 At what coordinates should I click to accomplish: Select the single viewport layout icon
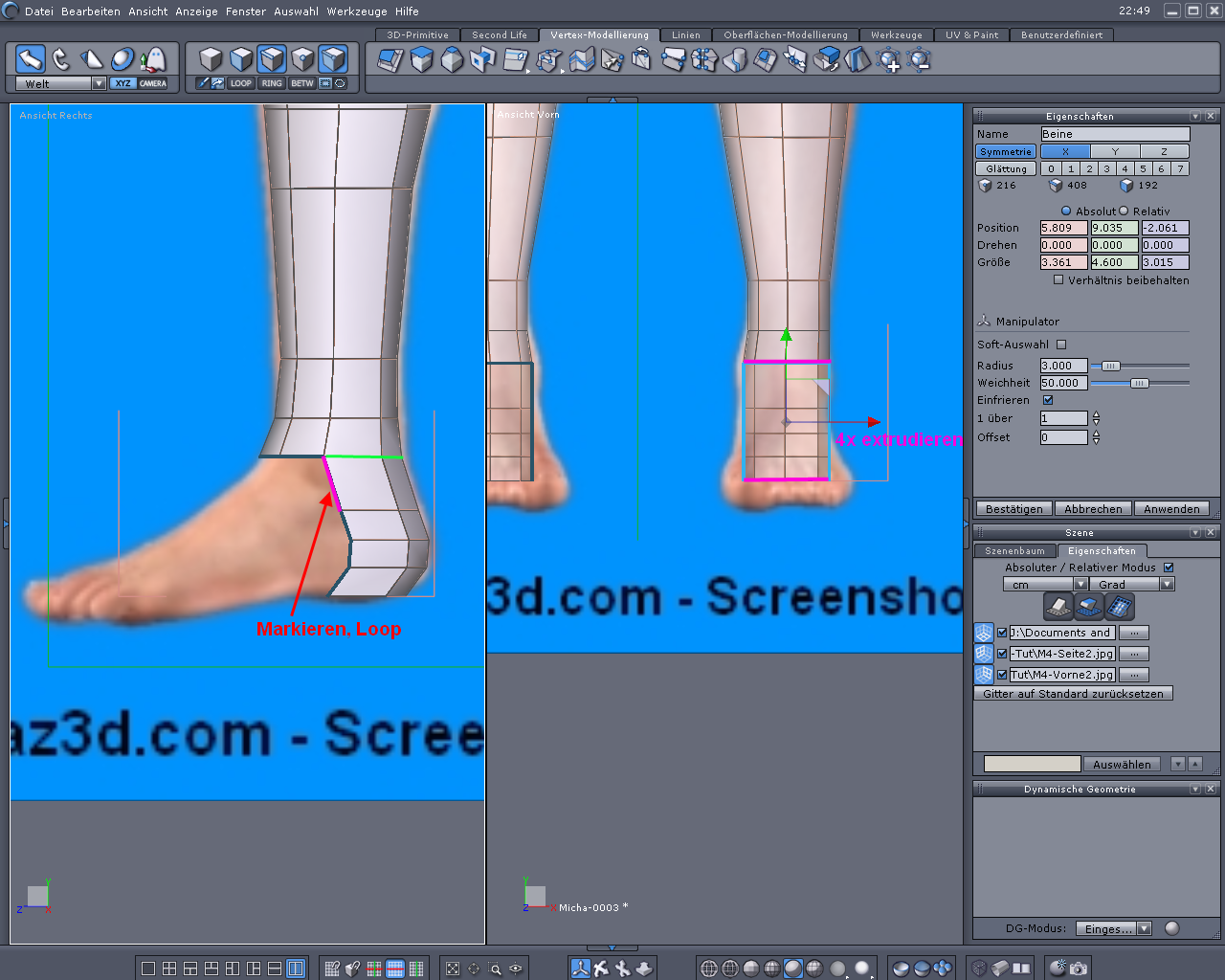[148, 969]
